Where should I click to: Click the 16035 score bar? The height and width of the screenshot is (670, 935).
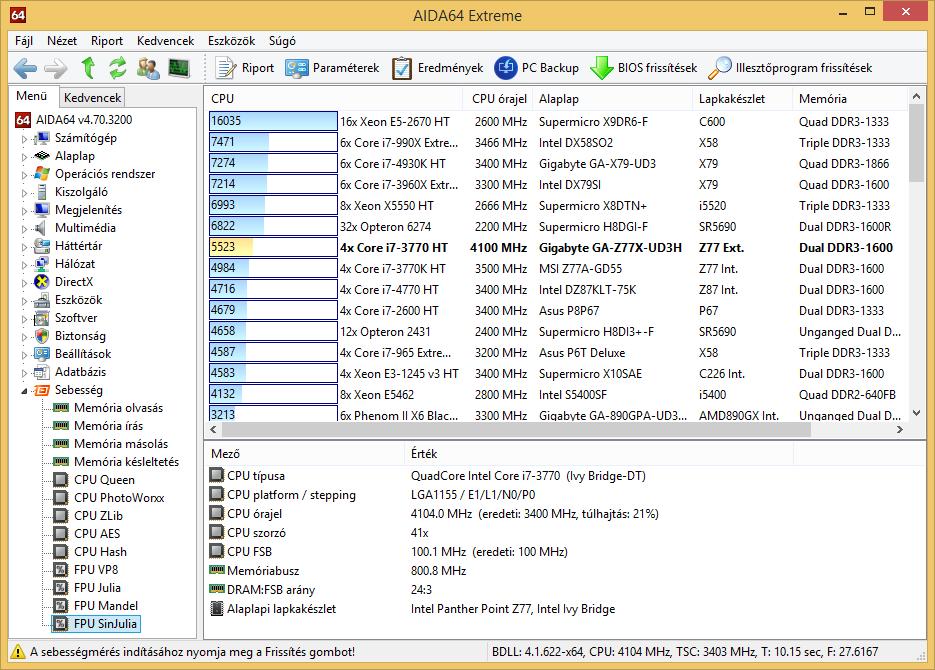tap(273, 121)
